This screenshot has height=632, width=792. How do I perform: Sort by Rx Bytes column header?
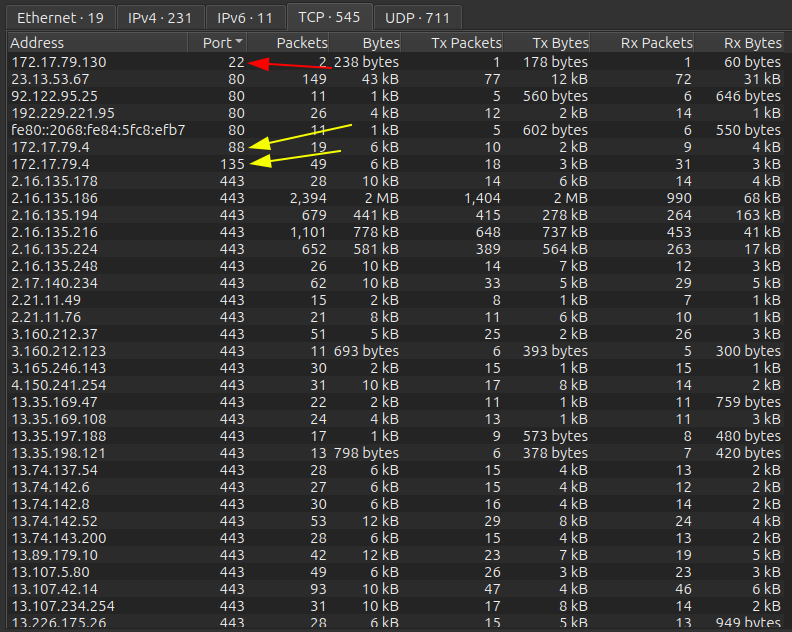coord(752,43)
